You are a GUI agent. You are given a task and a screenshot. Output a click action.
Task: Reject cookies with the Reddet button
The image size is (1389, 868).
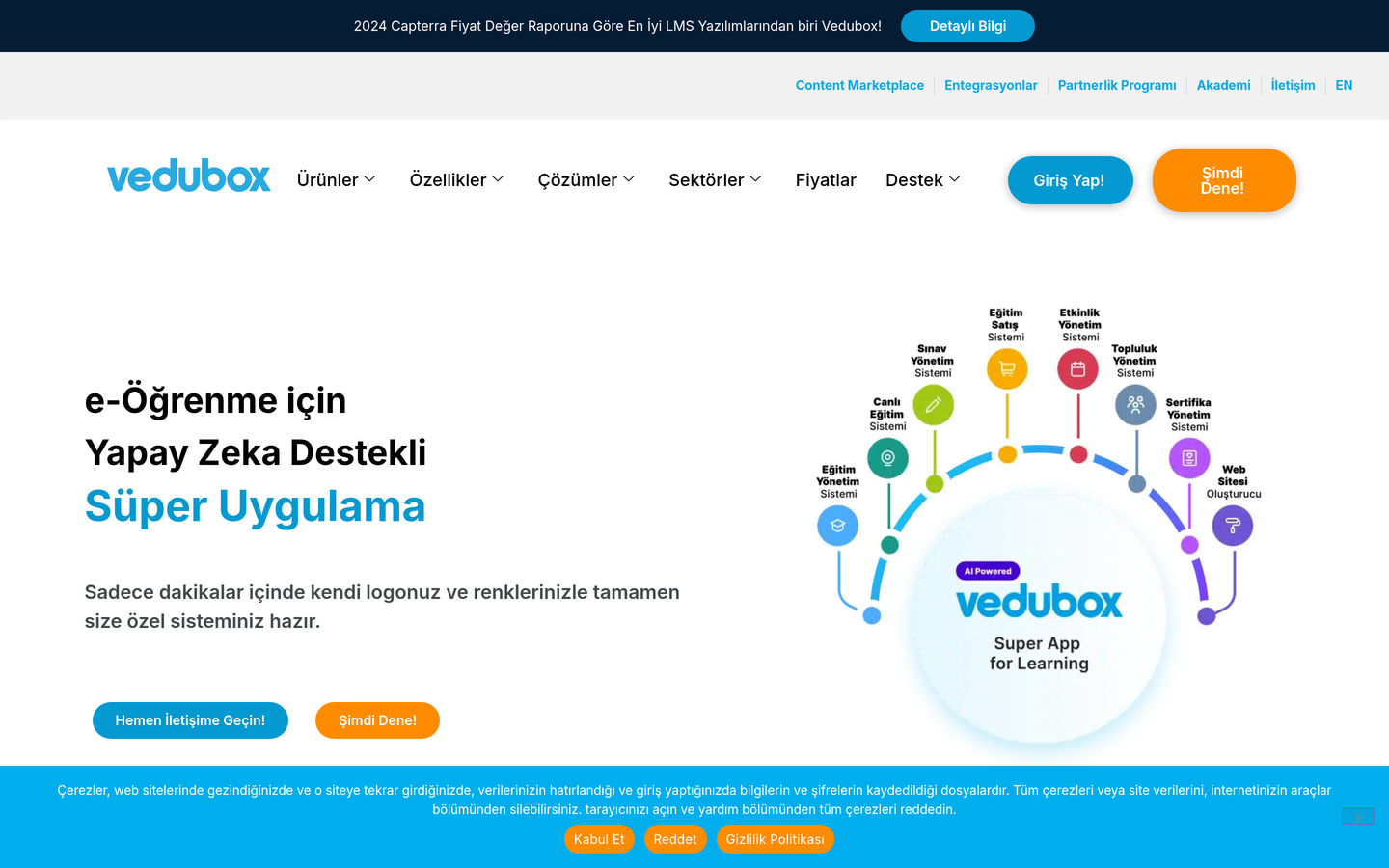pos(675,839)
